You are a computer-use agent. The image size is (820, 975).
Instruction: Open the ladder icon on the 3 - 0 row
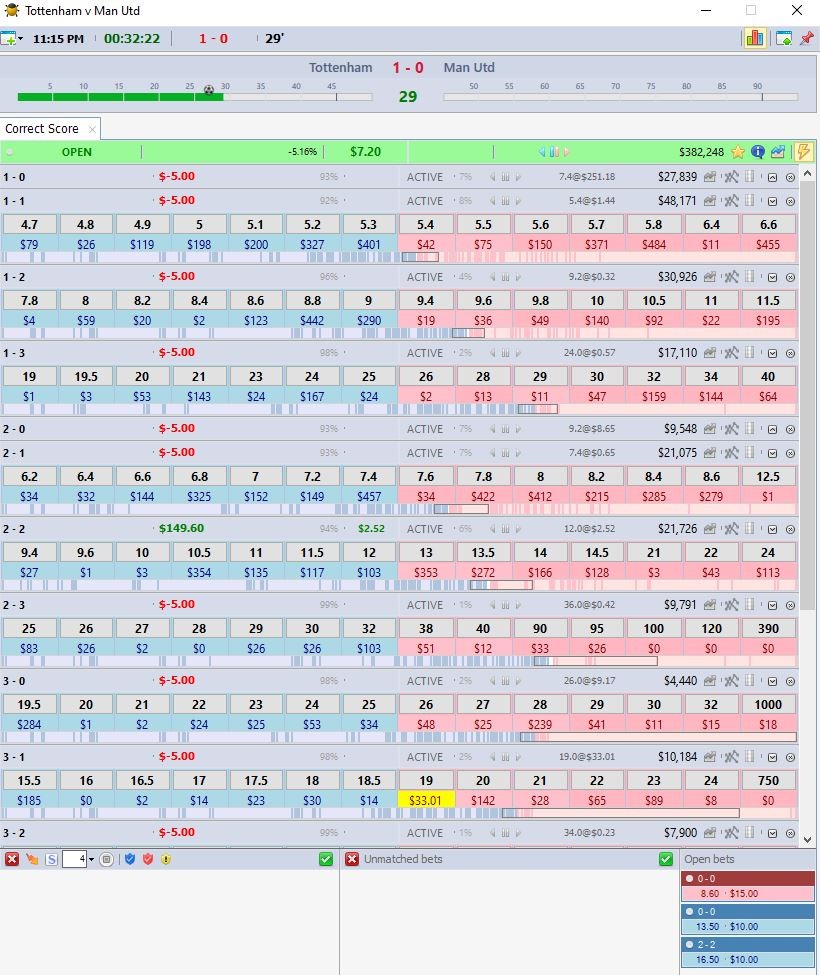[750, 680]
